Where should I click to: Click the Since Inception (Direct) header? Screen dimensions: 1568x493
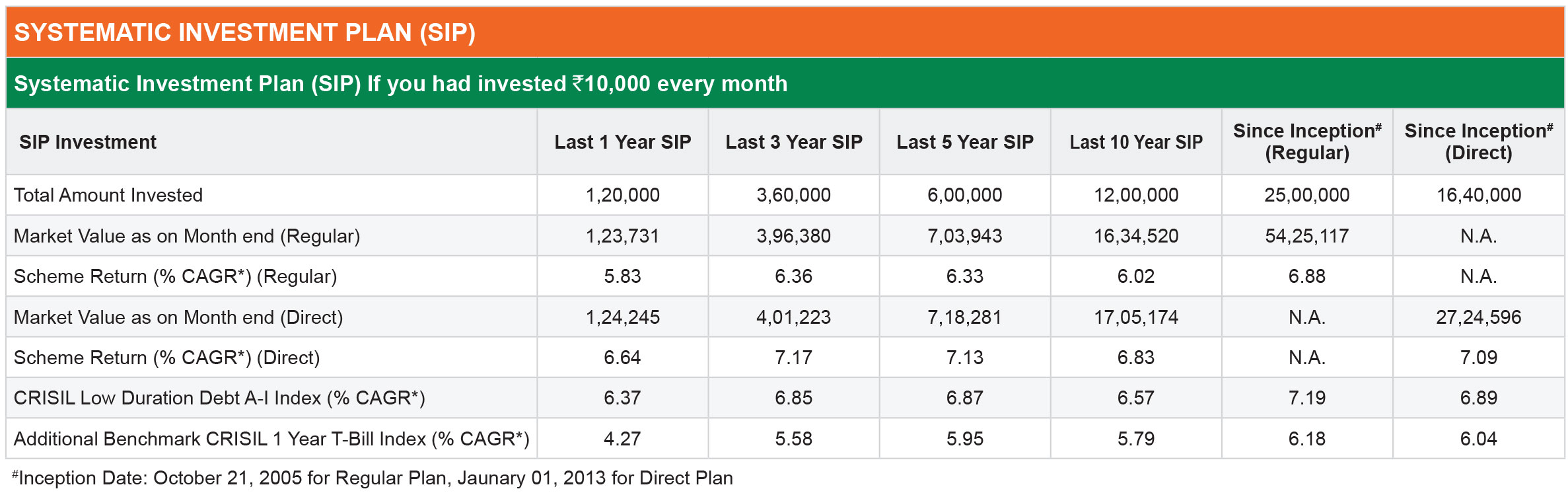click(x=1479, y=141)
